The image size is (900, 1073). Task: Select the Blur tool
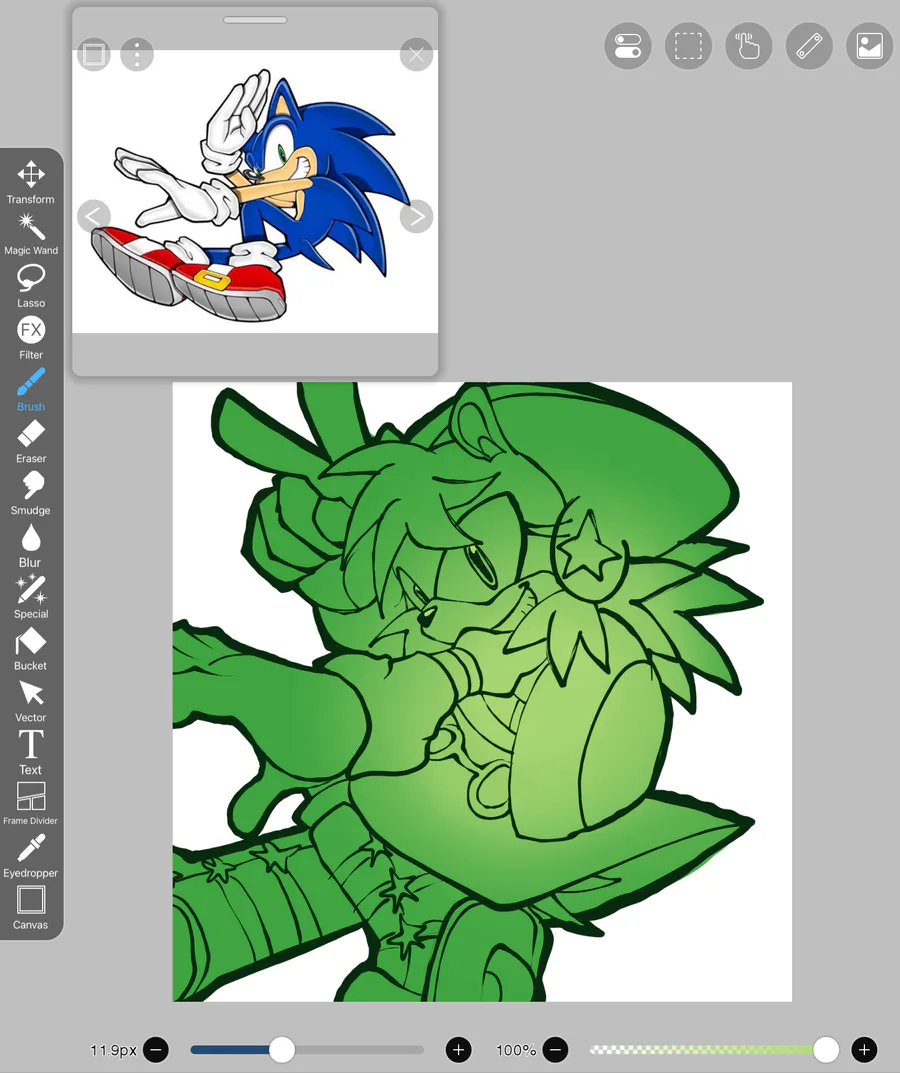31,545
